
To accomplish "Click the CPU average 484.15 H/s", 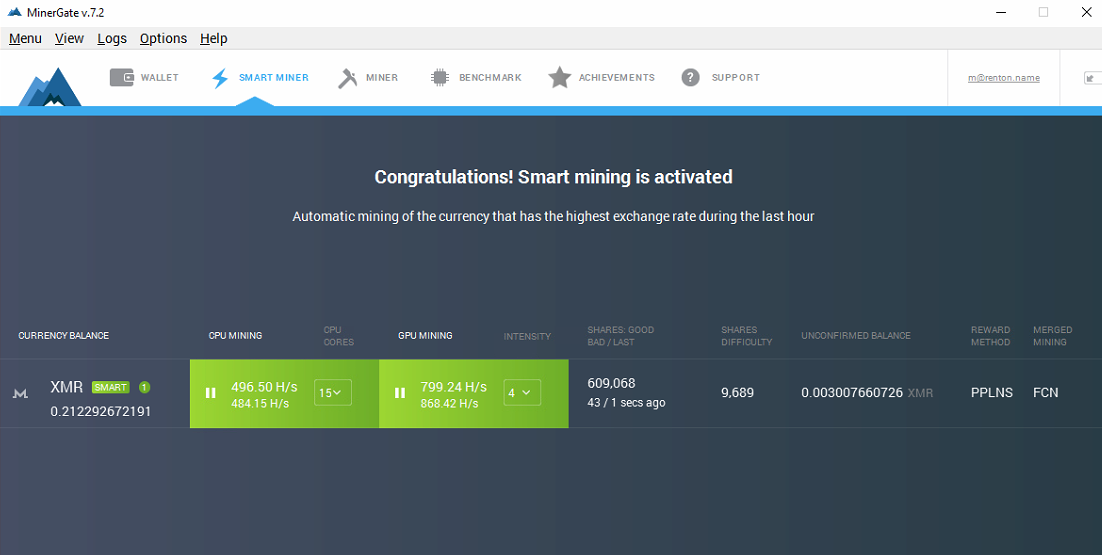I will tap(260, 403).
